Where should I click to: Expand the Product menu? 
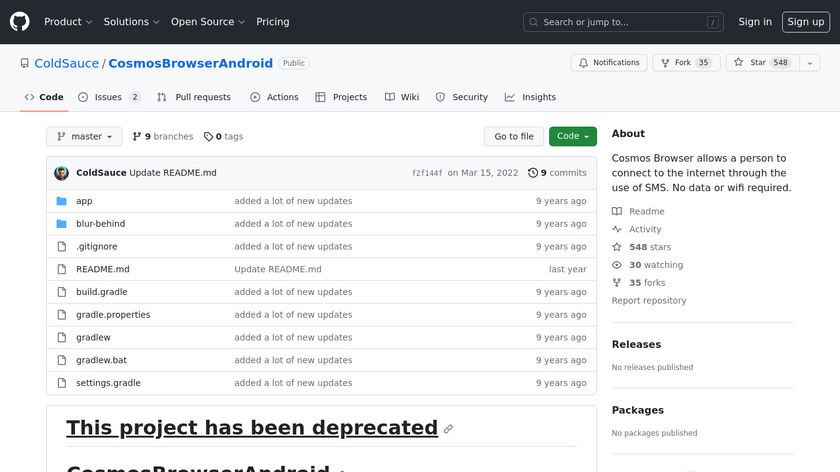[x=68, y=22]
